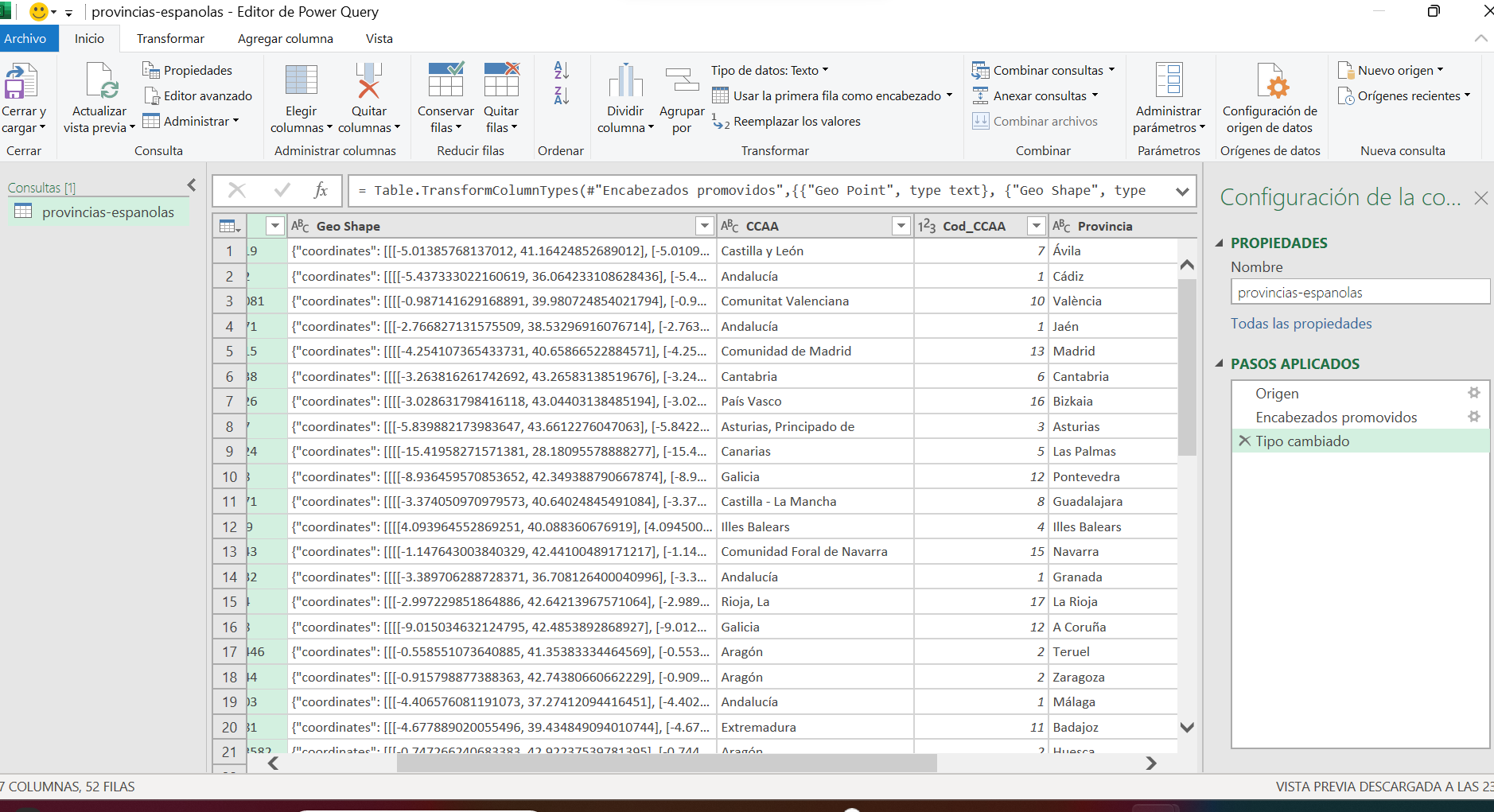Click the Dividir columna icon
The width and height of the screenshot is (1494, 812).
pyautogui.click(x=625, y=80)
